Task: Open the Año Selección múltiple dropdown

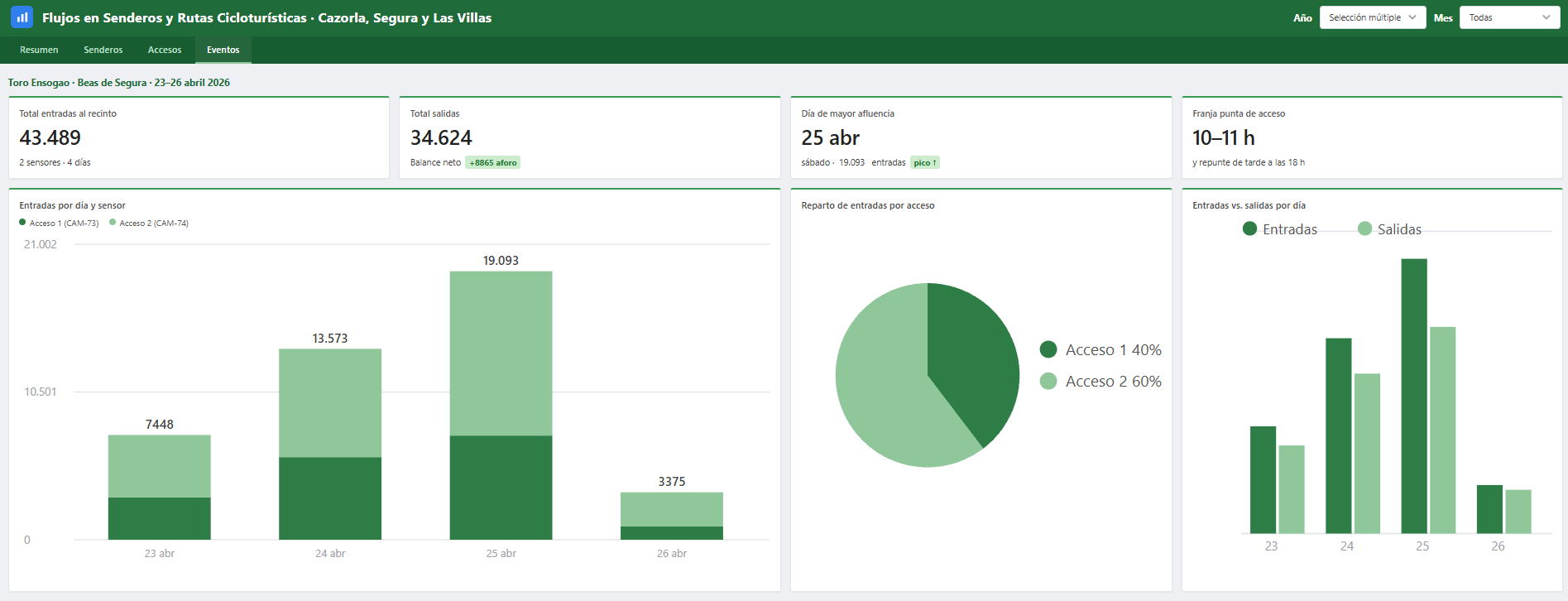Action: point(1373,17)
